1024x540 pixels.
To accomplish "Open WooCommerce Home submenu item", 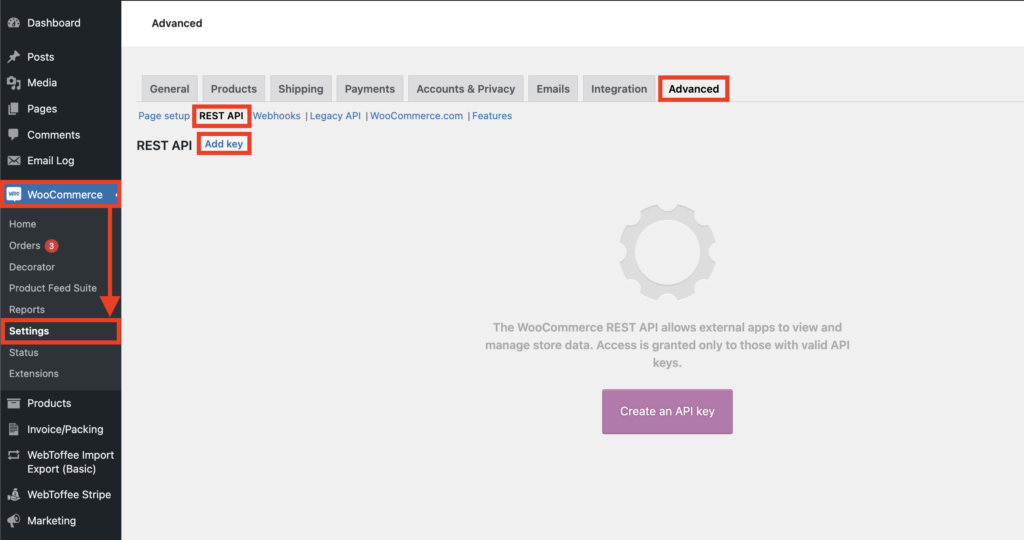I will point(23,224).
